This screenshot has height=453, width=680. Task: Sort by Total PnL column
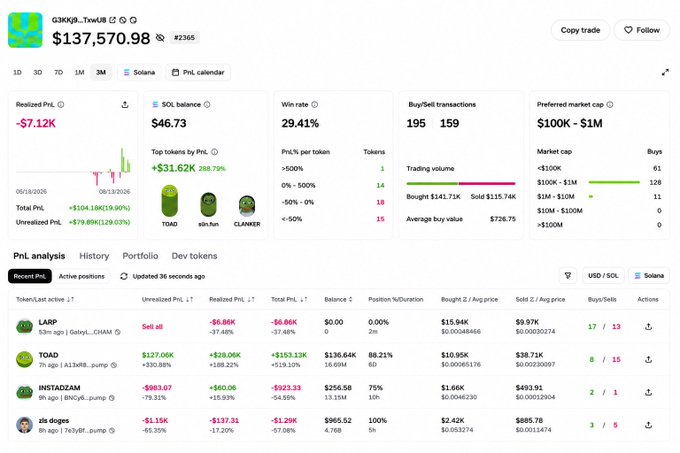(289, 300)
